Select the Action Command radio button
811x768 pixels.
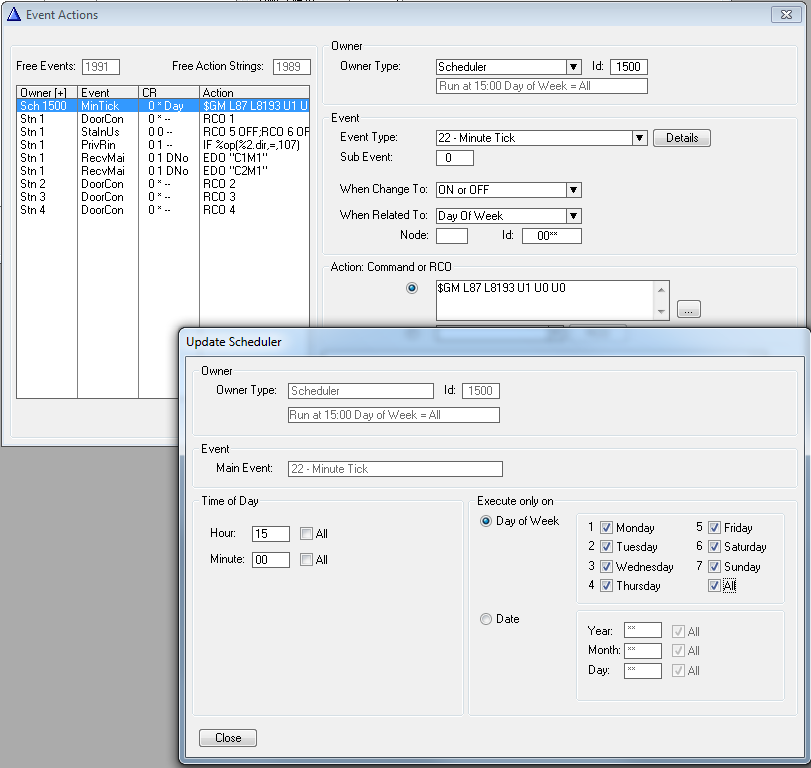(411, 288)
